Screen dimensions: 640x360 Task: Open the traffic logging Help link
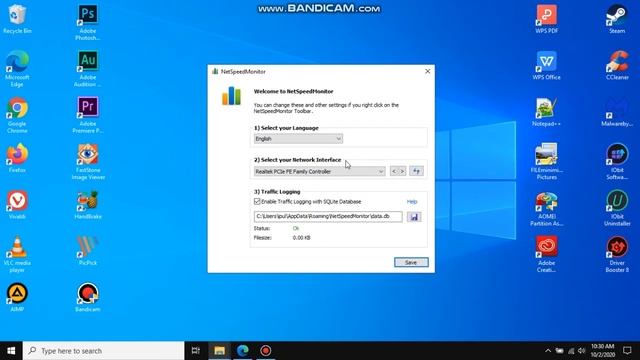click(x=412, y=202)
